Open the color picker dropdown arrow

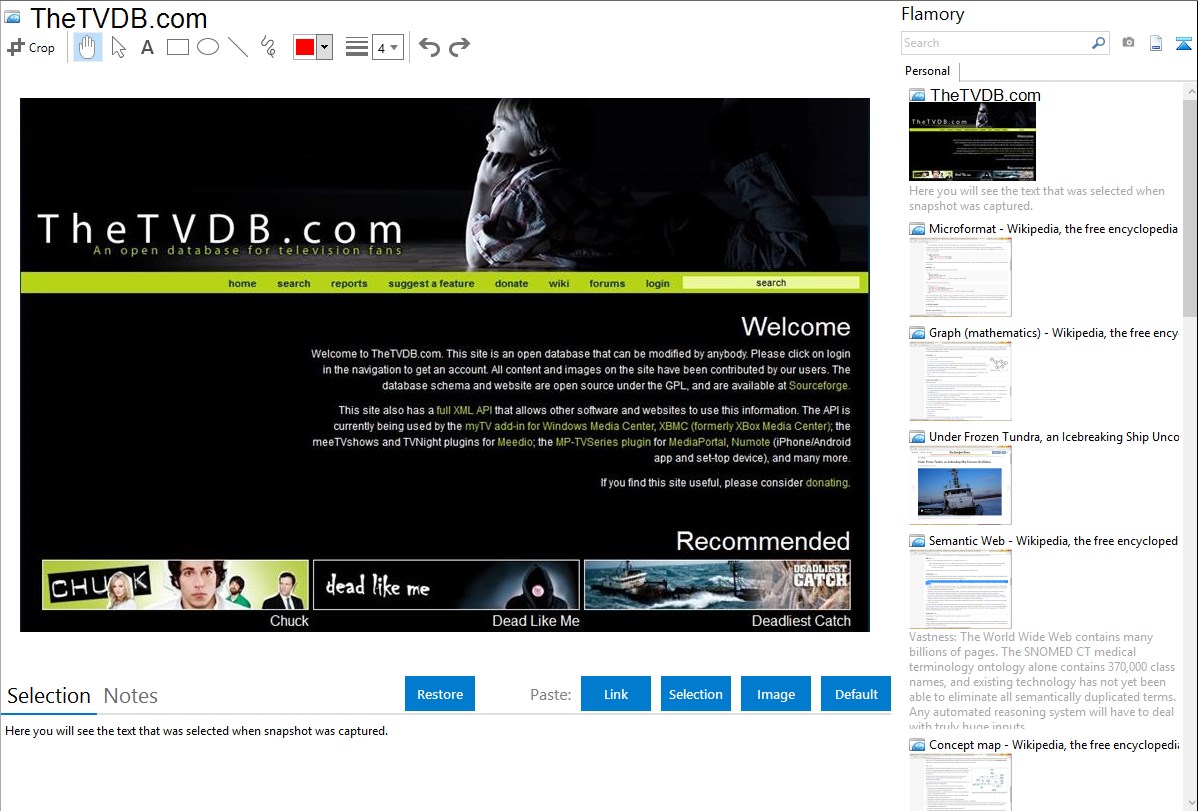[x=325, y=47]
